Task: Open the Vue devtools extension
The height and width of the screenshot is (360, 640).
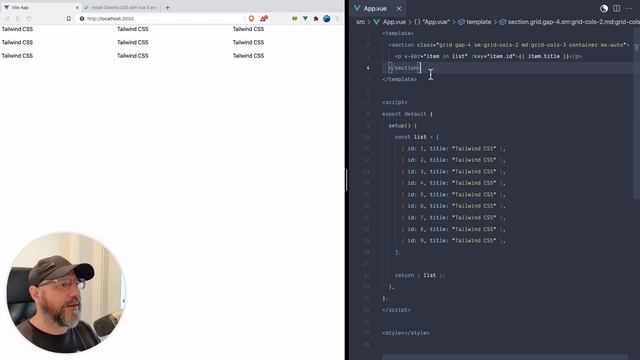Action: (305, 19)
